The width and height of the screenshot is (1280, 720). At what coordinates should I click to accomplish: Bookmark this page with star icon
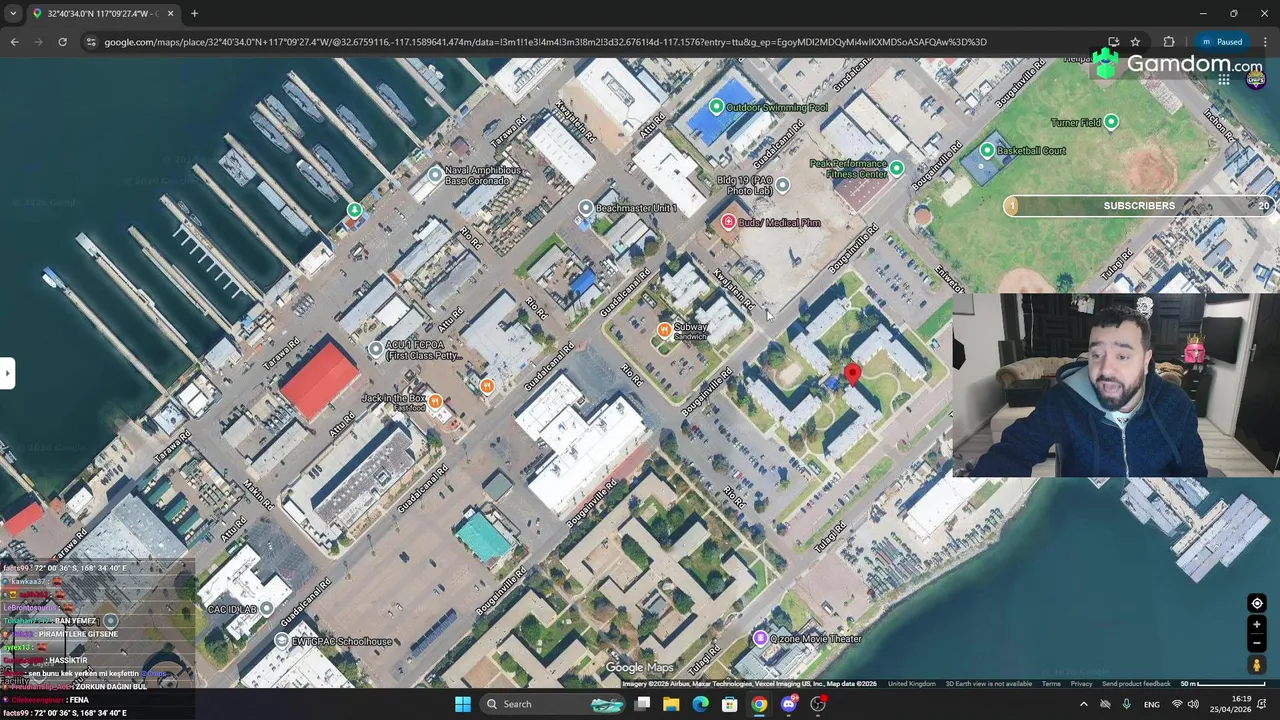(1135, 42)
